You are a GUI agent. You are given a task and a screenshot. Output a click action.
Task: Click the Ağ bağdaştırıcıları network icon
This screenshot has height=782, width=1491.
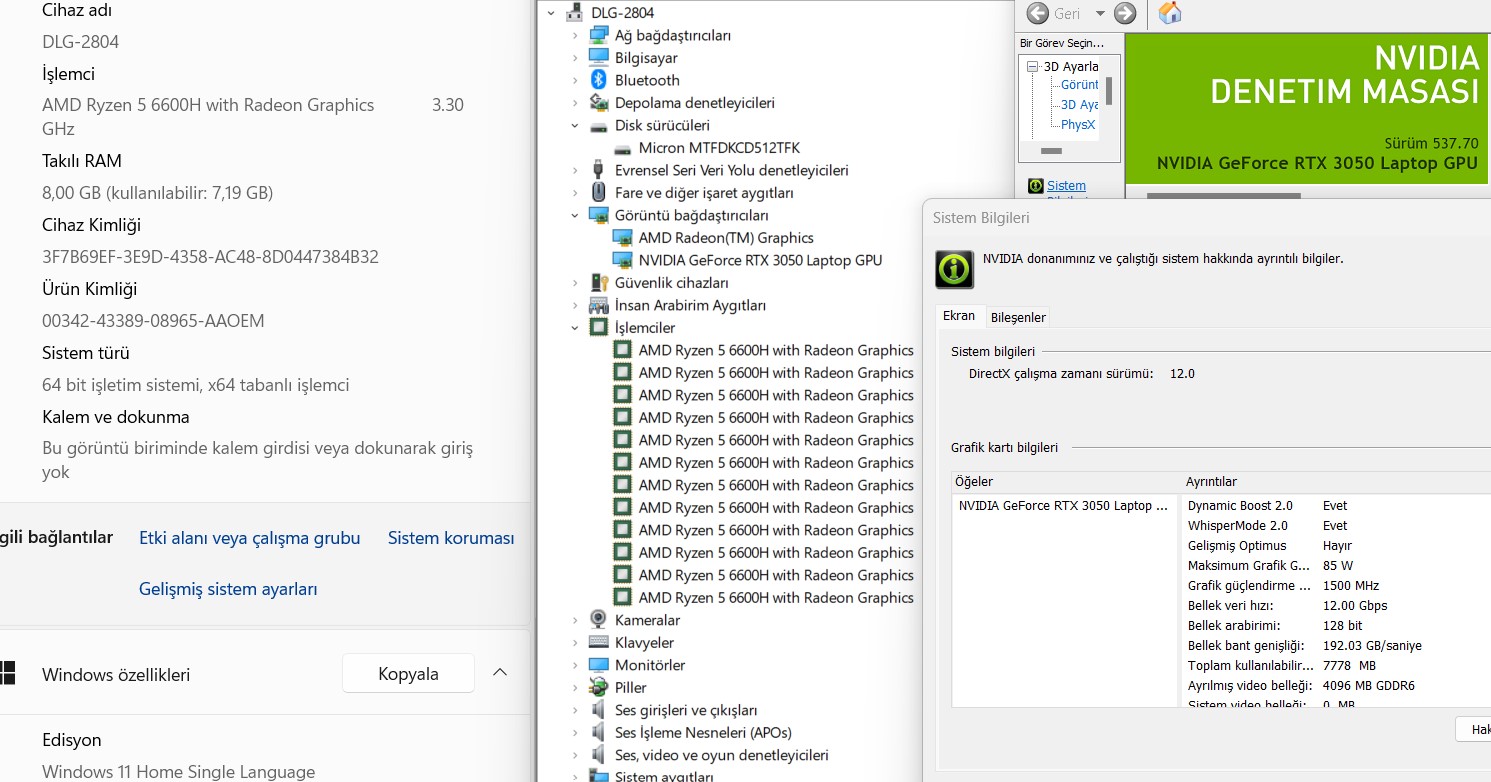(x=599, y=35)
